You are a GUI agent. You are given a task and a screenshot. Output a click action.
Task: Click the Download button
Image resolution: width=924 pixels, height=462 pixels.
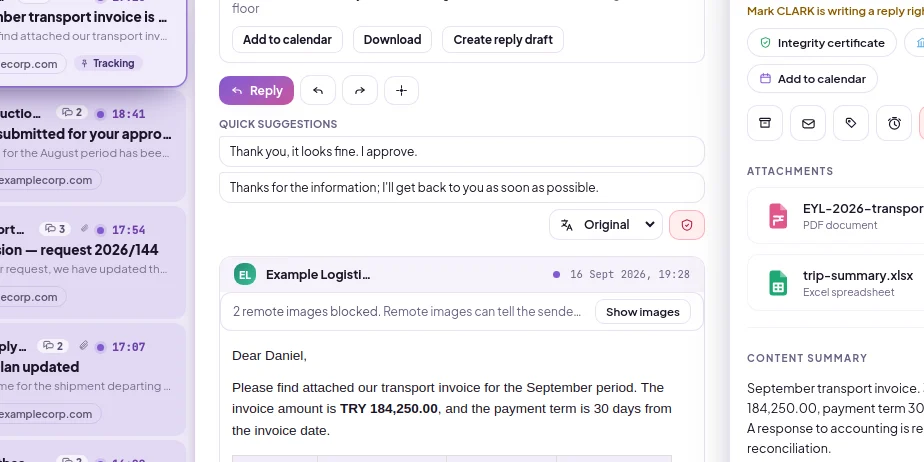[392, 39]
